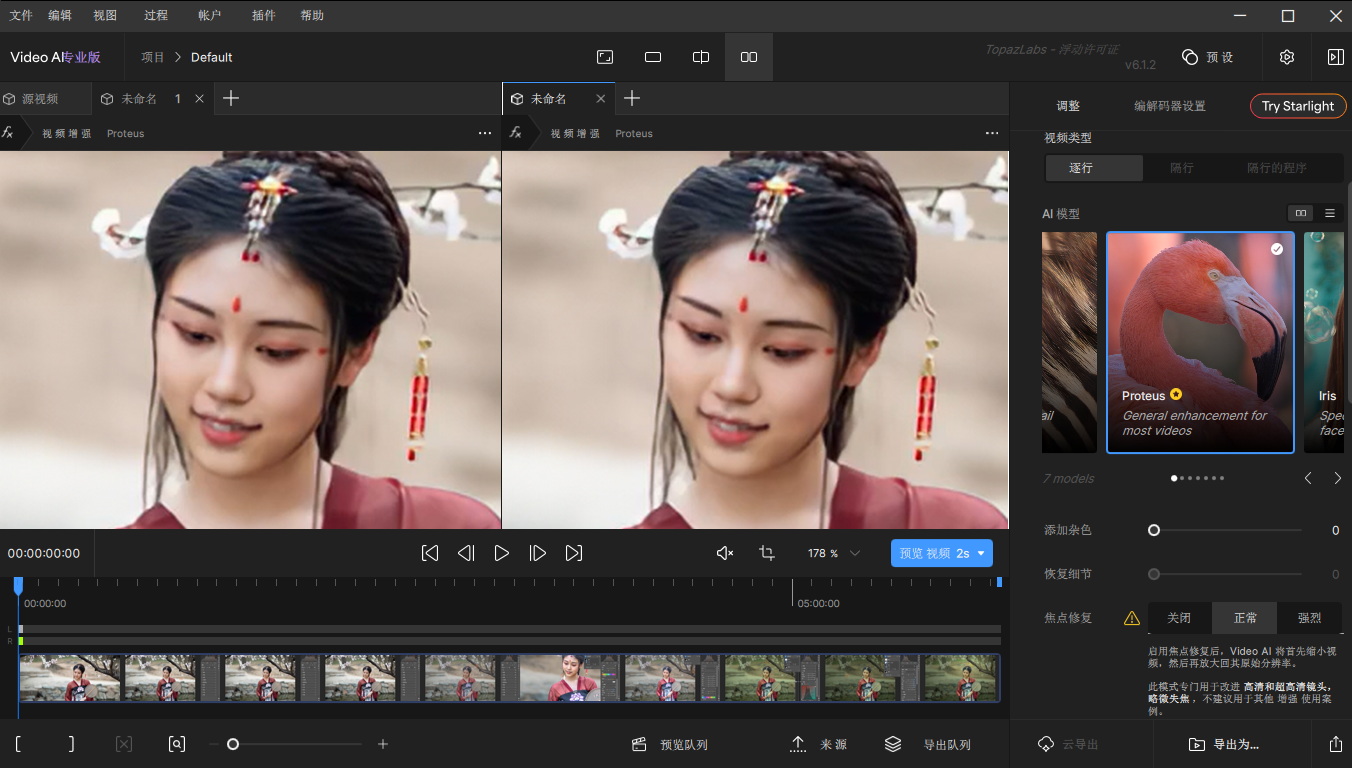Click 来源 button
Viewport: 1352px width, 768px height.
(x=818, y=745)
